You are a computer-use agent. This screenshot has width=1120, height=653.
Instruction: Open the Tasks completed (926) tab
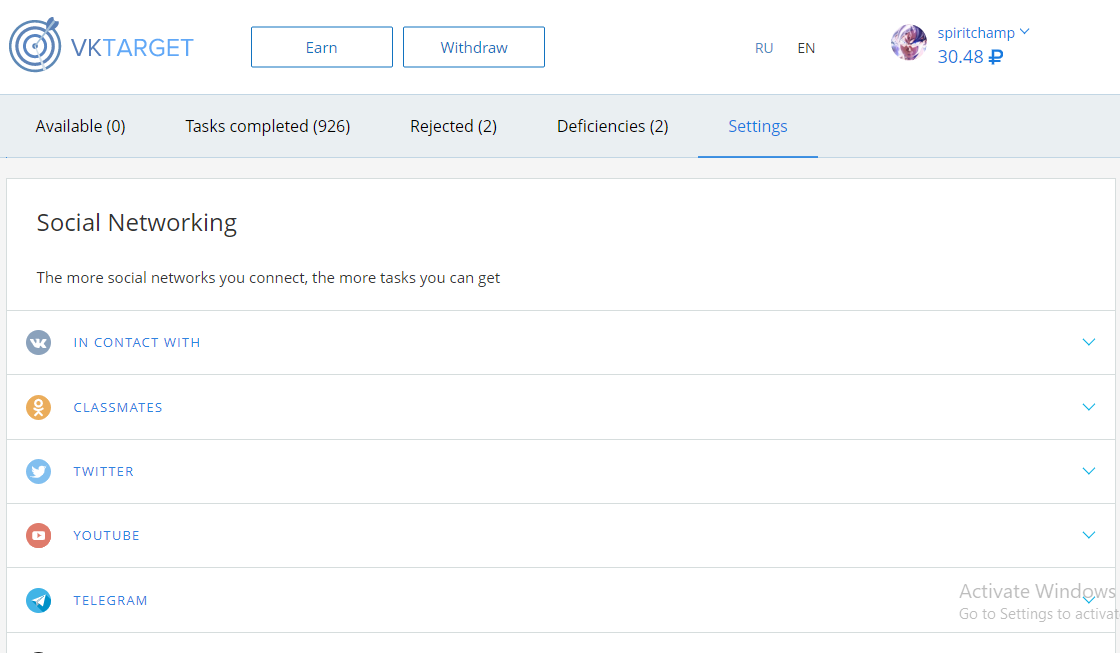coord(268,126)
